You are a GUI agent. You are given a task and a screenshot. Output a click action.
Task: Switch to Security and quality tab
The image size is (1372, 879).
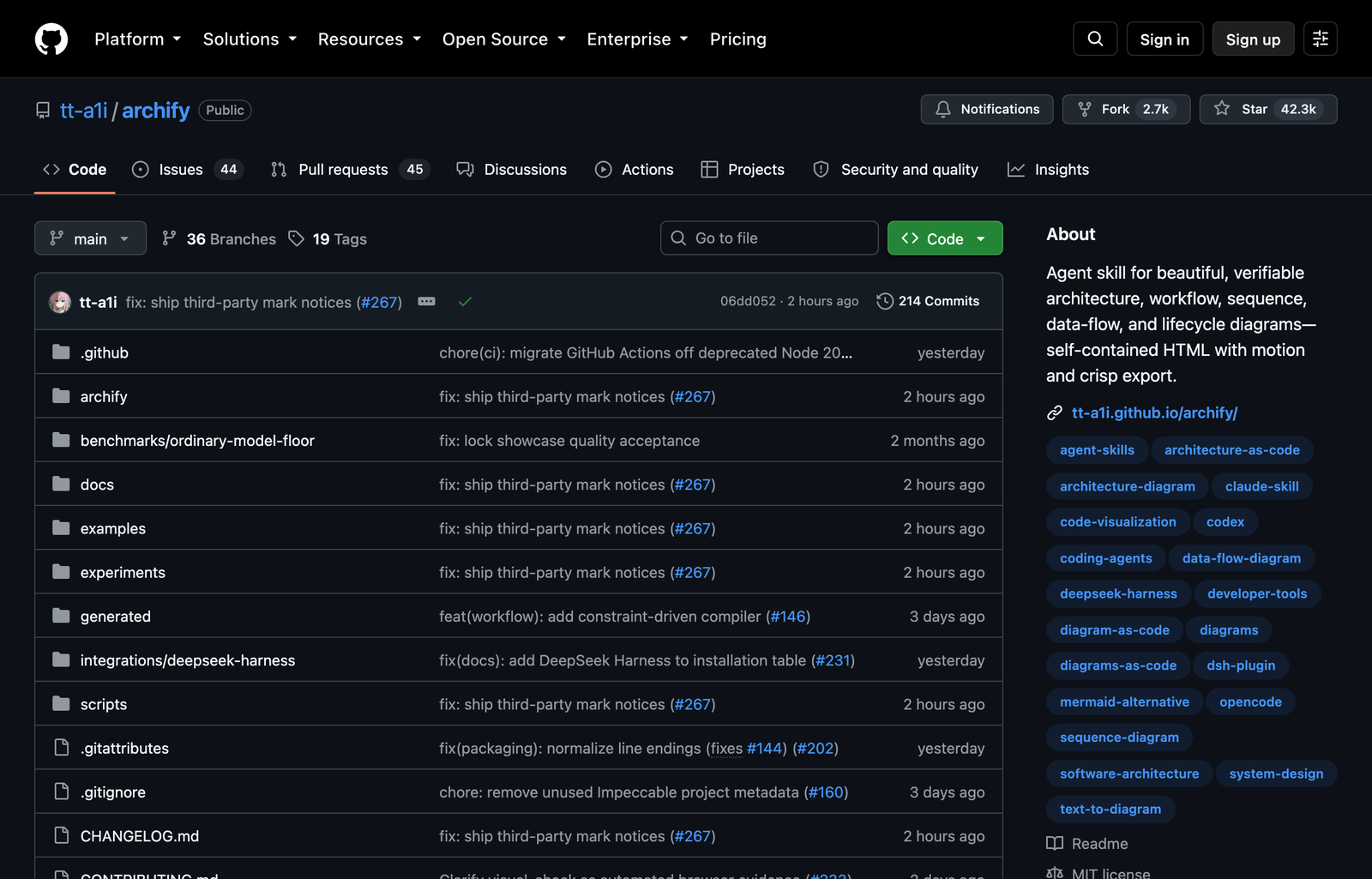pos(896,170)
